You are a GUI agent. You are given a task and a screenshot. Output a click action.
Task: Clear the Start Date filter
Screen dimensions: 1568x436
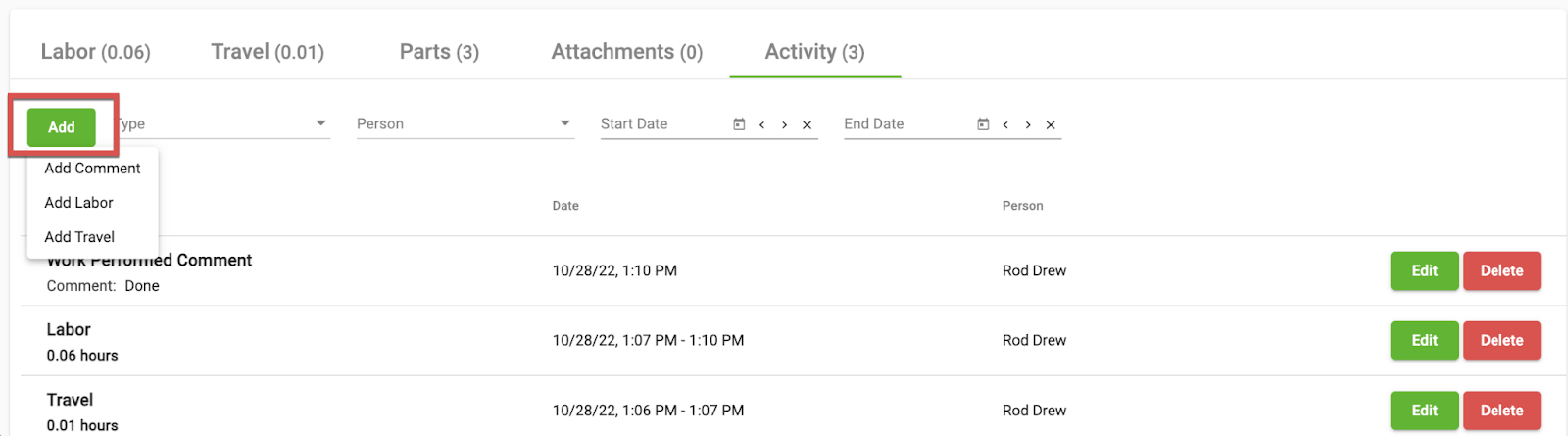pos(807,124)
